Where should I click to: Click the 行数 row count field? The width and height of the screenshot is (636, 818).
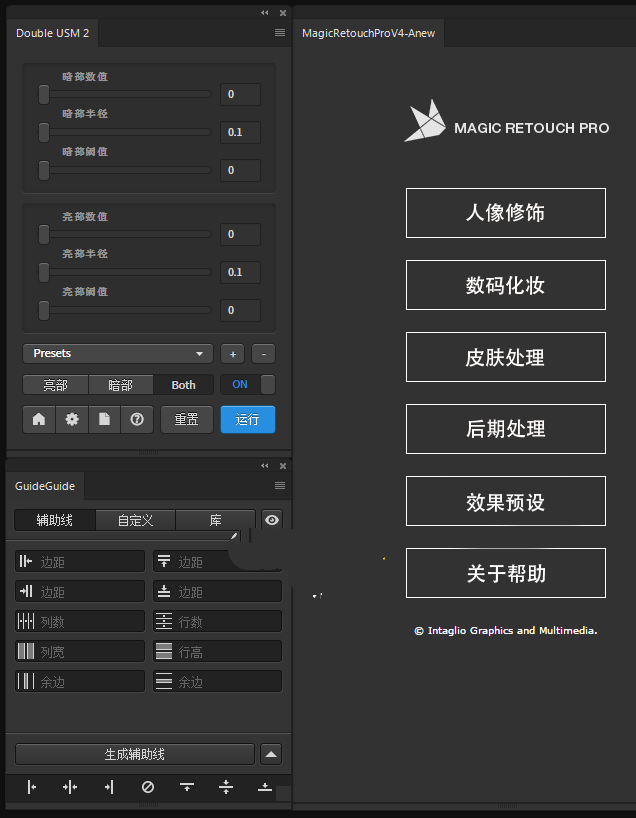(218, 621)
